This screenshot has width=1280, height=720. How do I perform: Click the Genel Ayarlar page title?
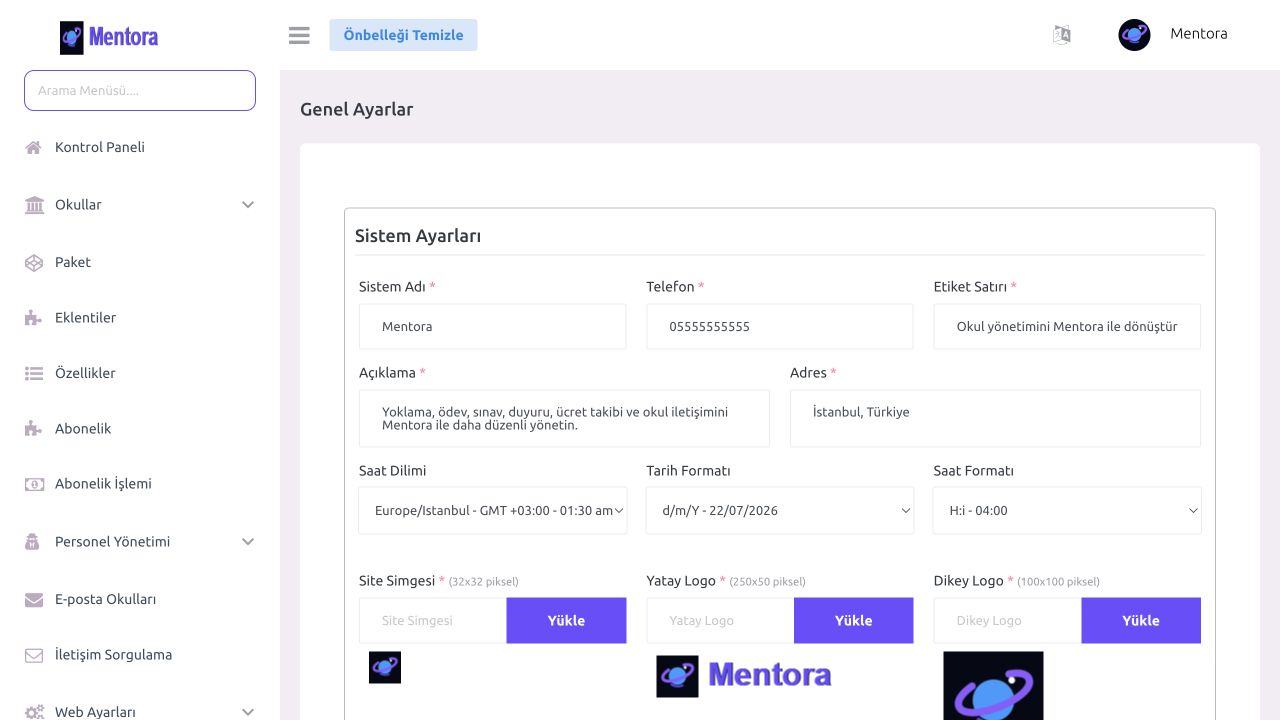[x=356, y=110]
